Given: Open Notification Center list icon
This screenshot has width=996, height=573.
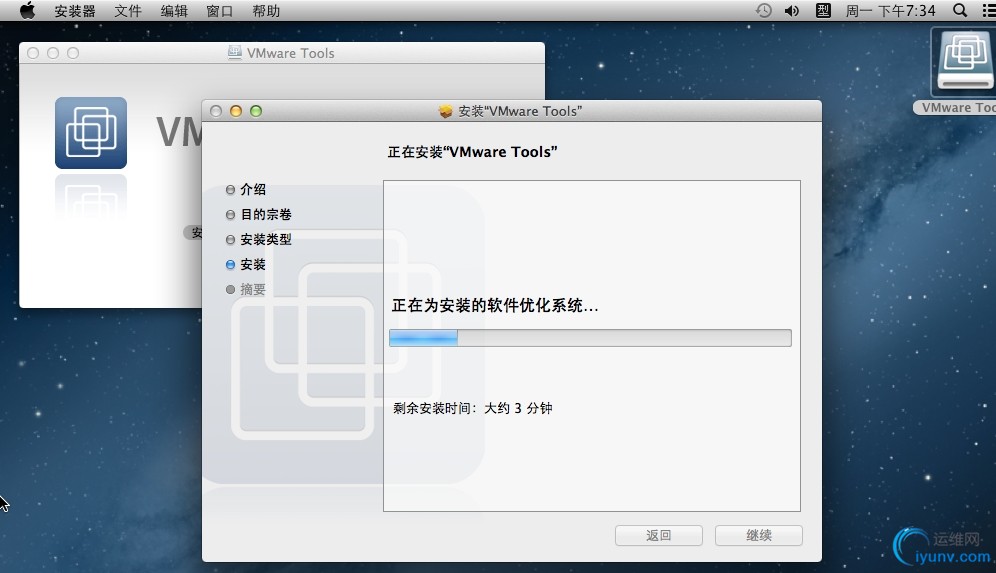Looking at the screenshot, I should pos(989,11).
